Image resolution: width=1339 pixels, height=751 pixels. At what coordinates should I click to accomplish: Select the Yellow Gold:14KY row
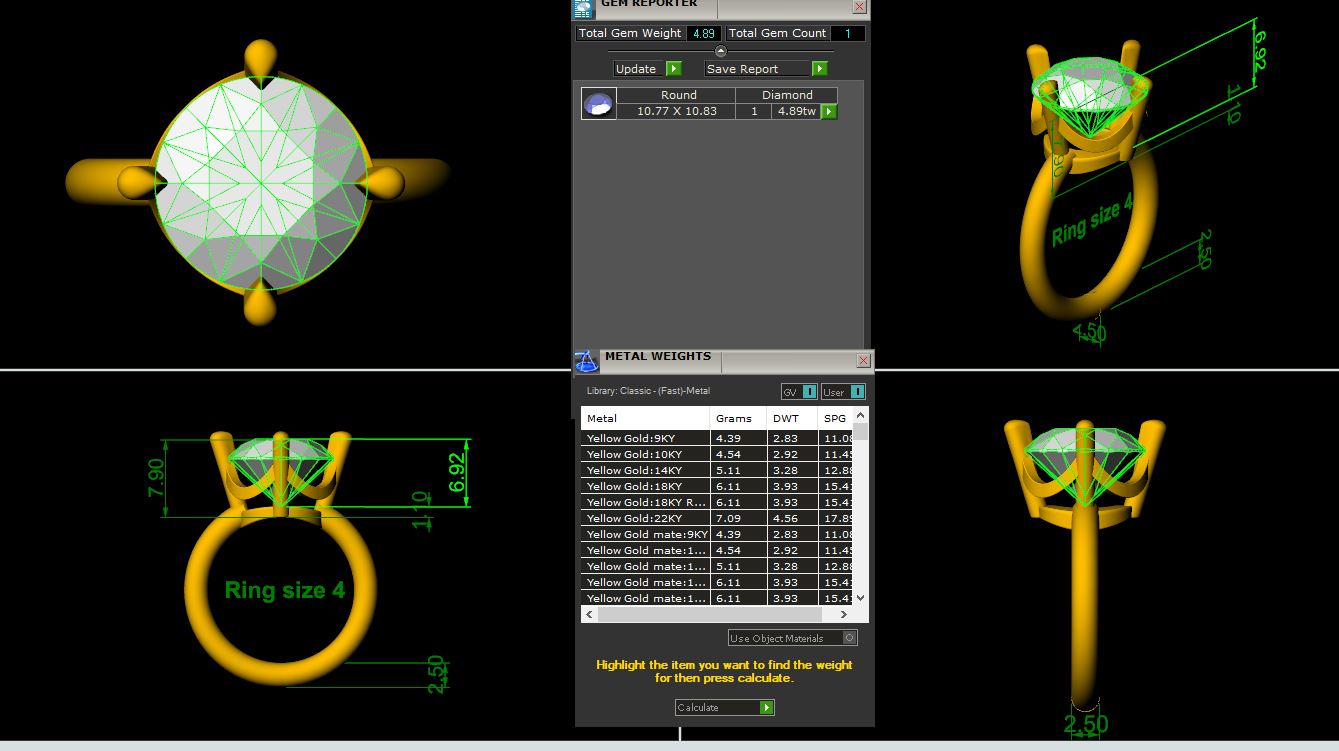click(x=644, y=470)
